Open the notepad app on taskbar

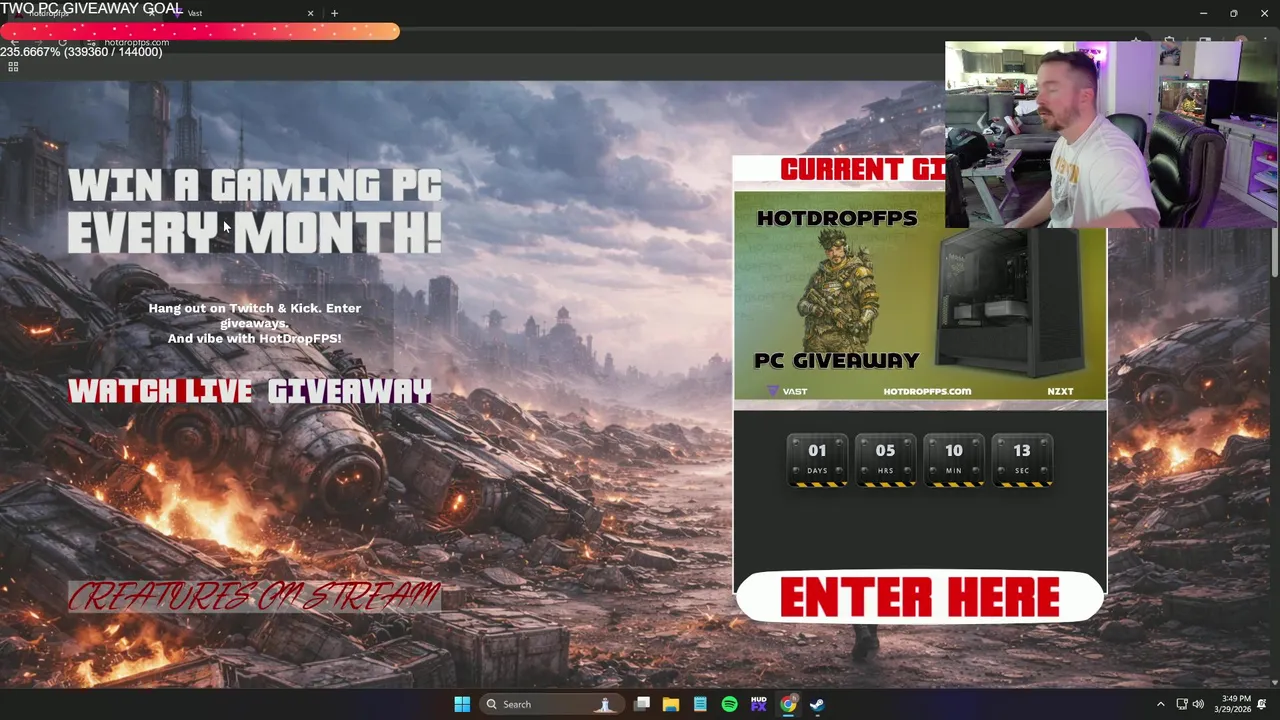(700, 704)
